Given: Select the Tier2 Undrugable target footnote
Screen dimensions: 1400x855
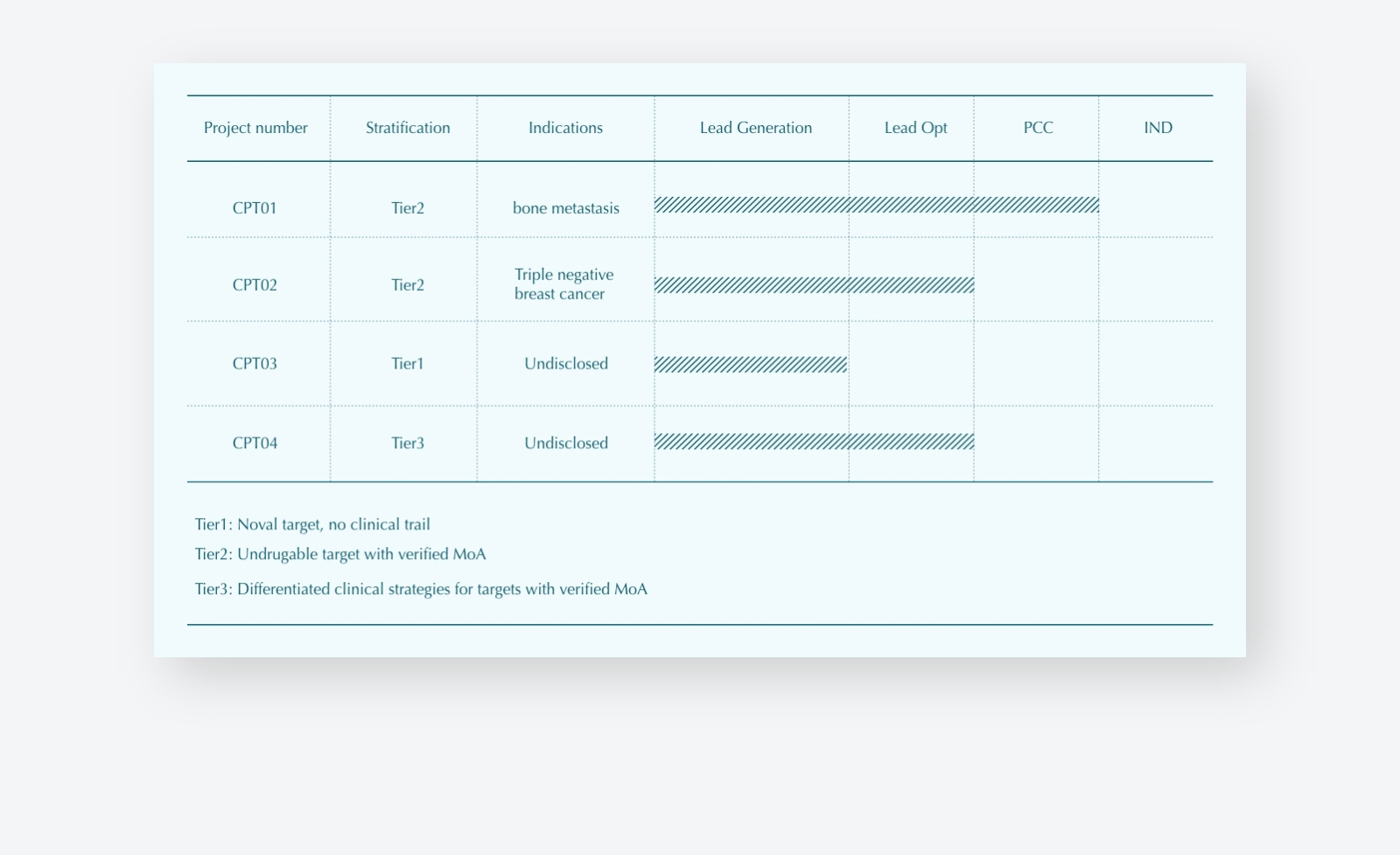Looking at the screenshot, I should click(x=340, y=555).
